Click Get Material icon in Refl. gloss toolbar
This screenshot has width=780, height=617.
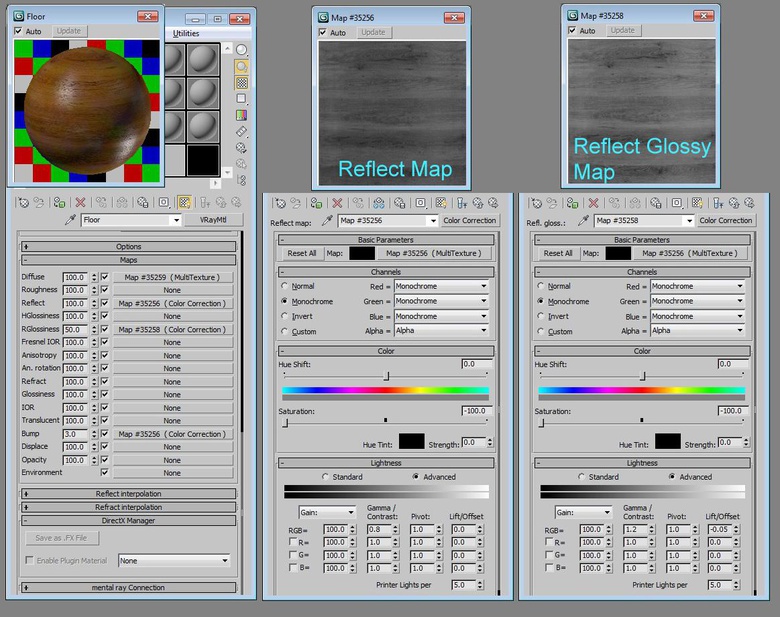point(536,203)
